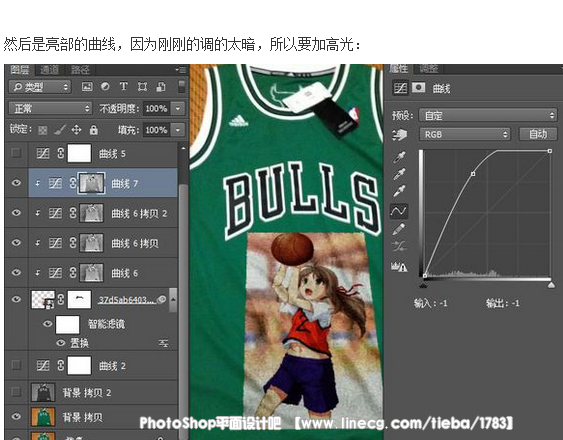This screenshot has height=440, width=563.
Task: Select the smart object filter icon
Action: [x=160, y=87]
